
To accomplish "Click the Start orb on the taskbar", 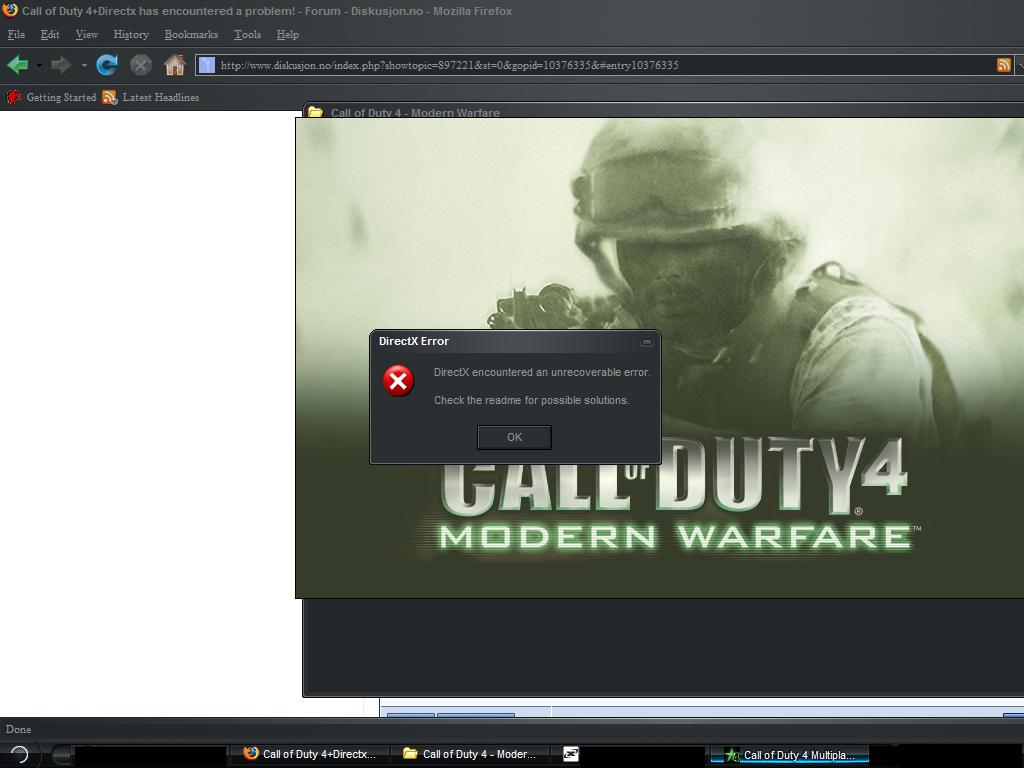I will 20,754.
